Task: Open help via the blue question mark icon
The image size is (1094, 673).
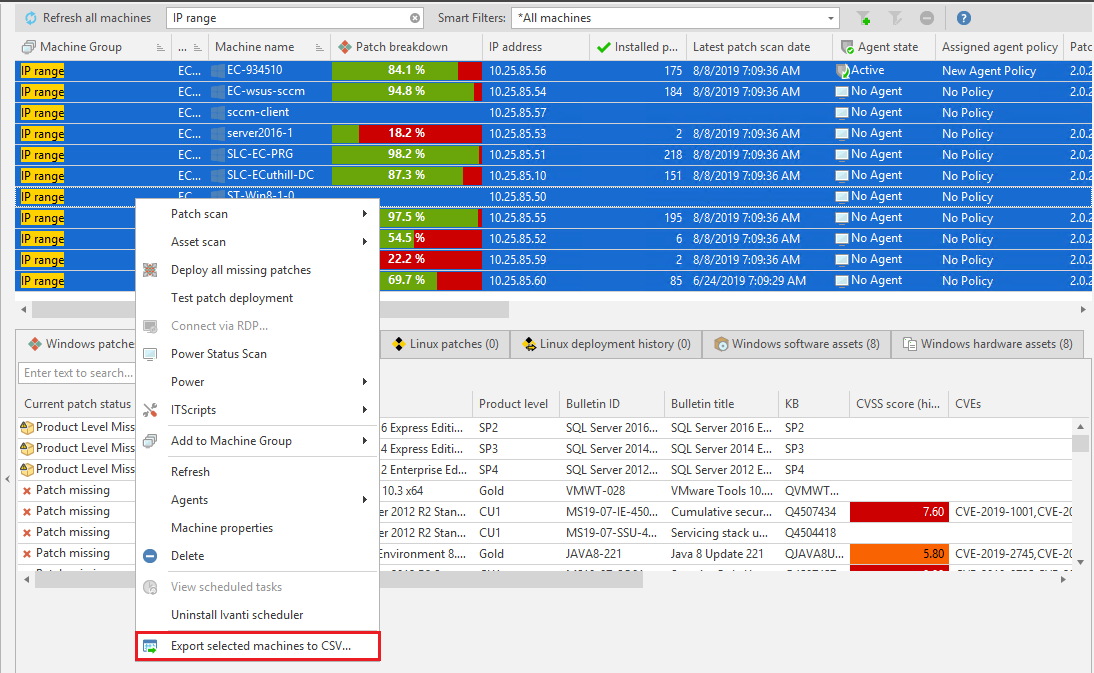Action: [x=962, y=17]
